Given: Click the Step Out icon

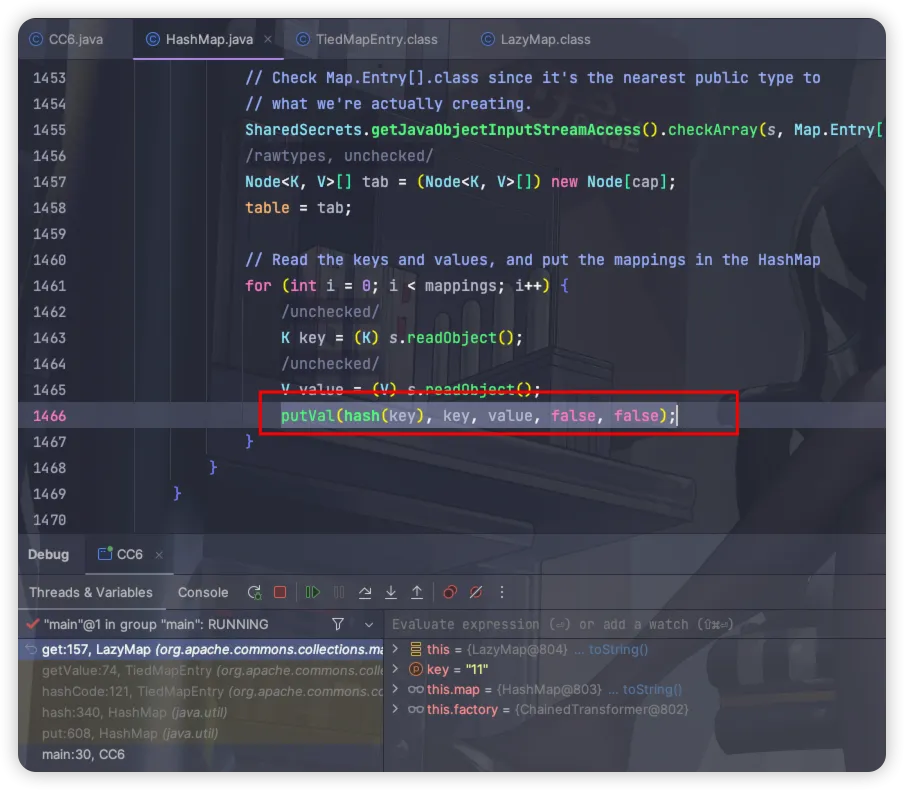Looking at the screenshot, I should 417,592.
